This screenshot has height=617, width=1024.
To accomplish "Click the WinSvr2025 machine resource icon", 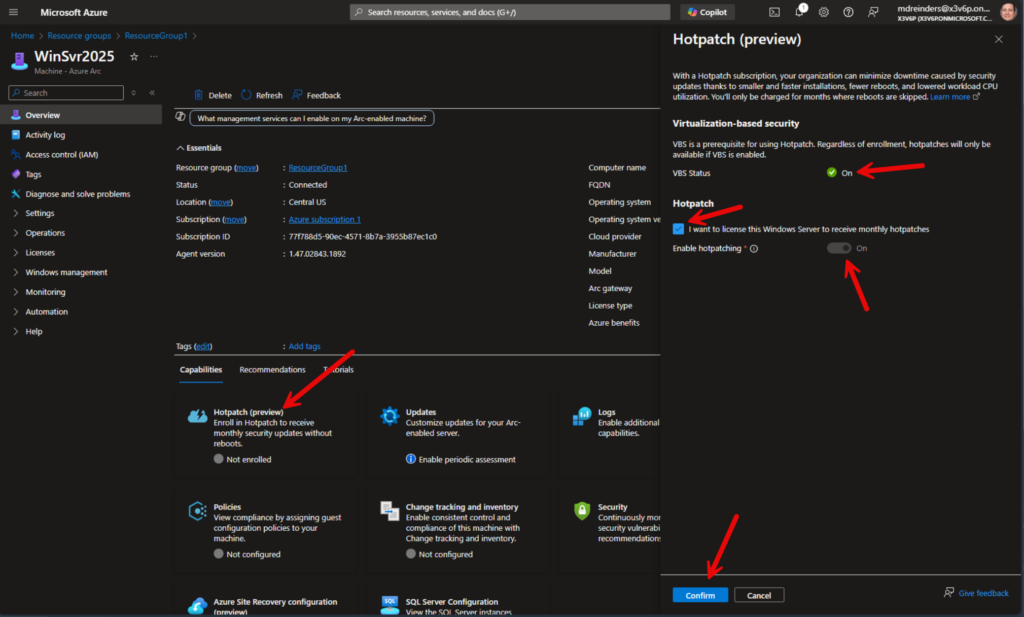I will [20, 61].
